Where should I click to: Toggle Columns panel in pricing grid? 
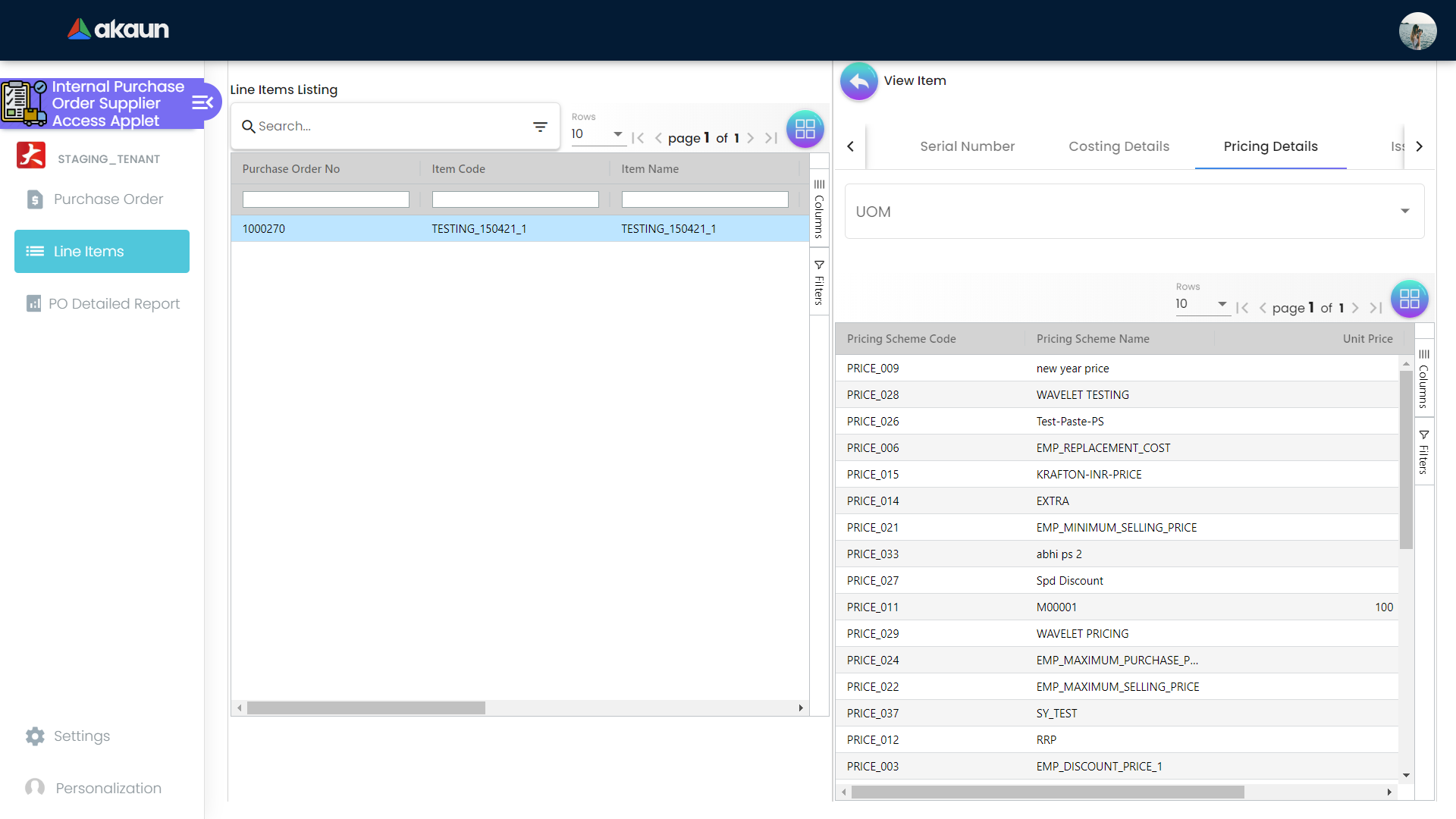coord(1423,378)
